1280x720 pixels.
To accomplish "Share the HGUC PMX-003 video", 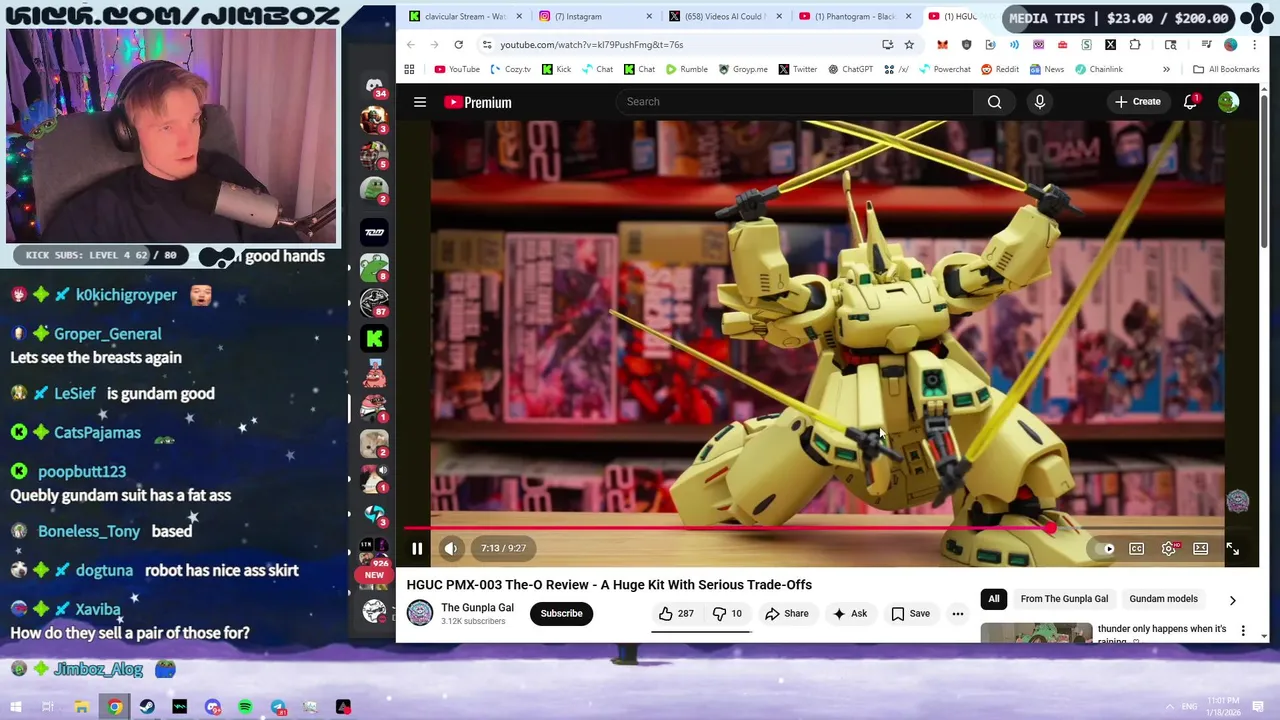I will (x=787, y=614).
